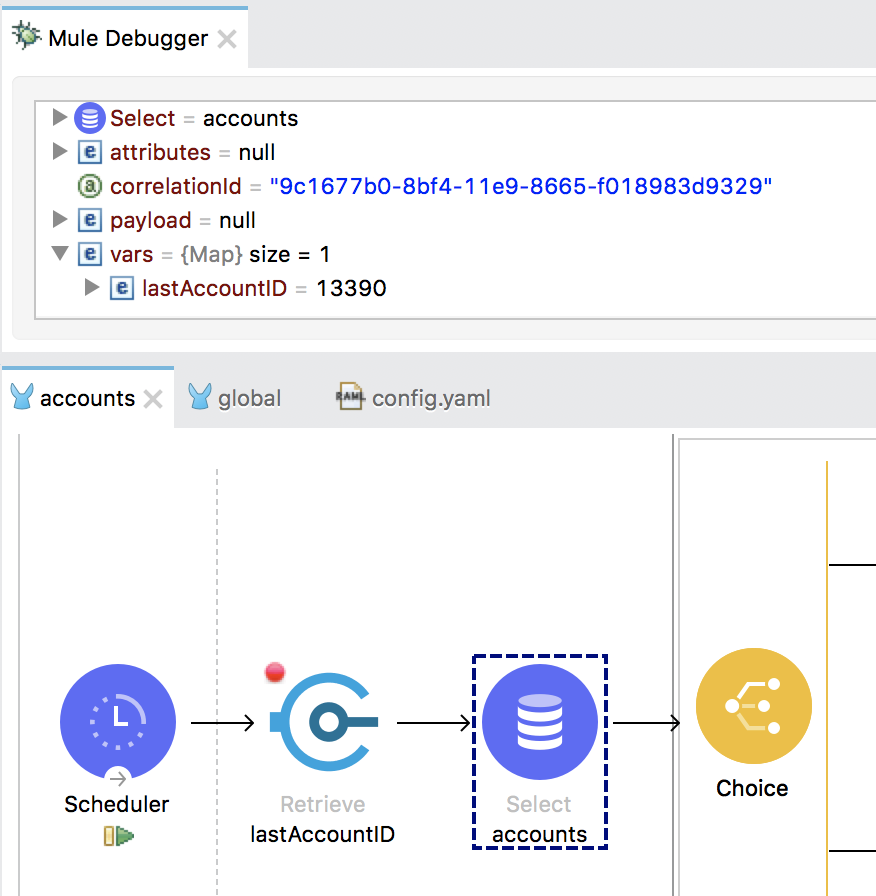Expand the Select = accounts row
The image size is (876, 896).
pyautogui.click(x=59, y=117)
